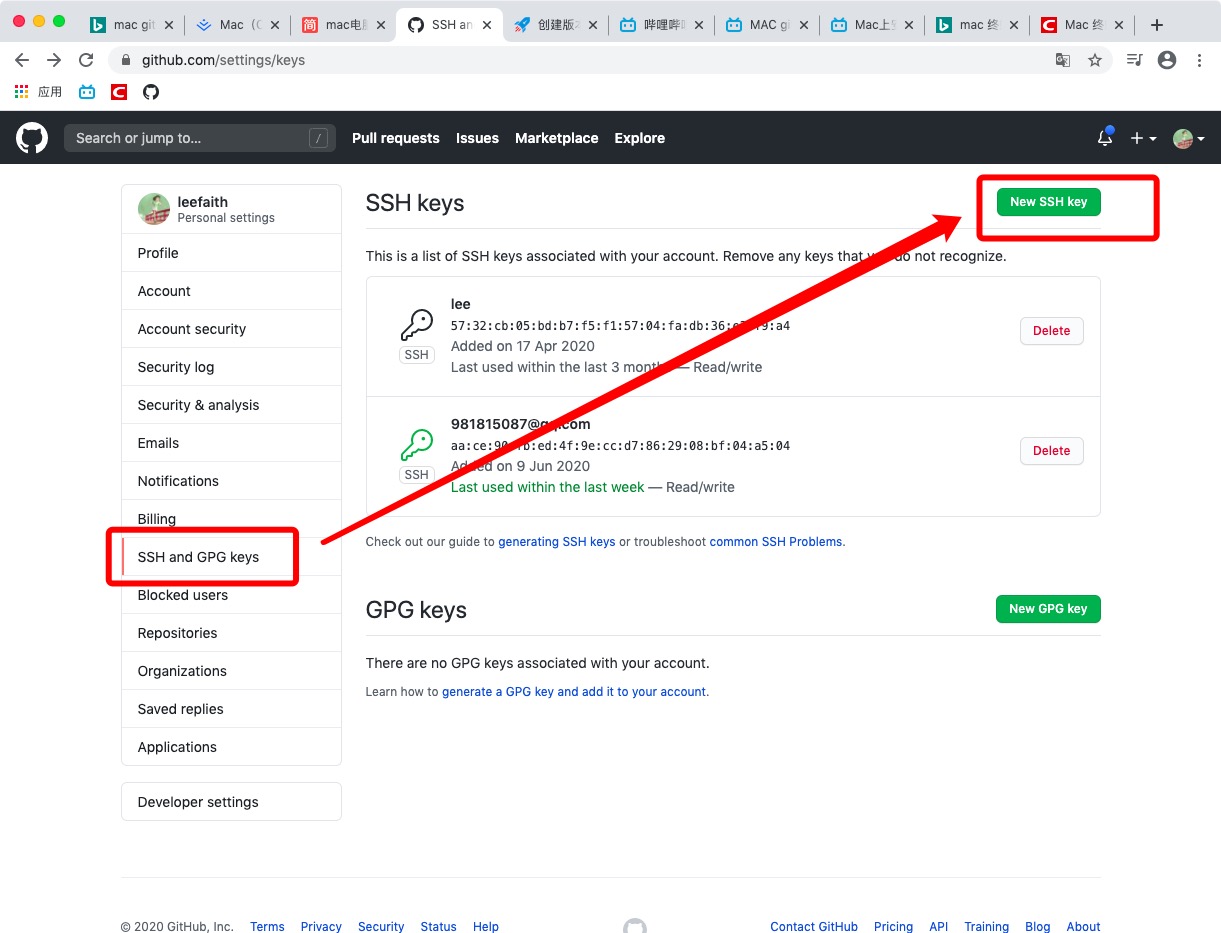This screenshot has width=1221, height=933.
Task: Open a new browser tab with plus
Action: tap(1157, 25)
